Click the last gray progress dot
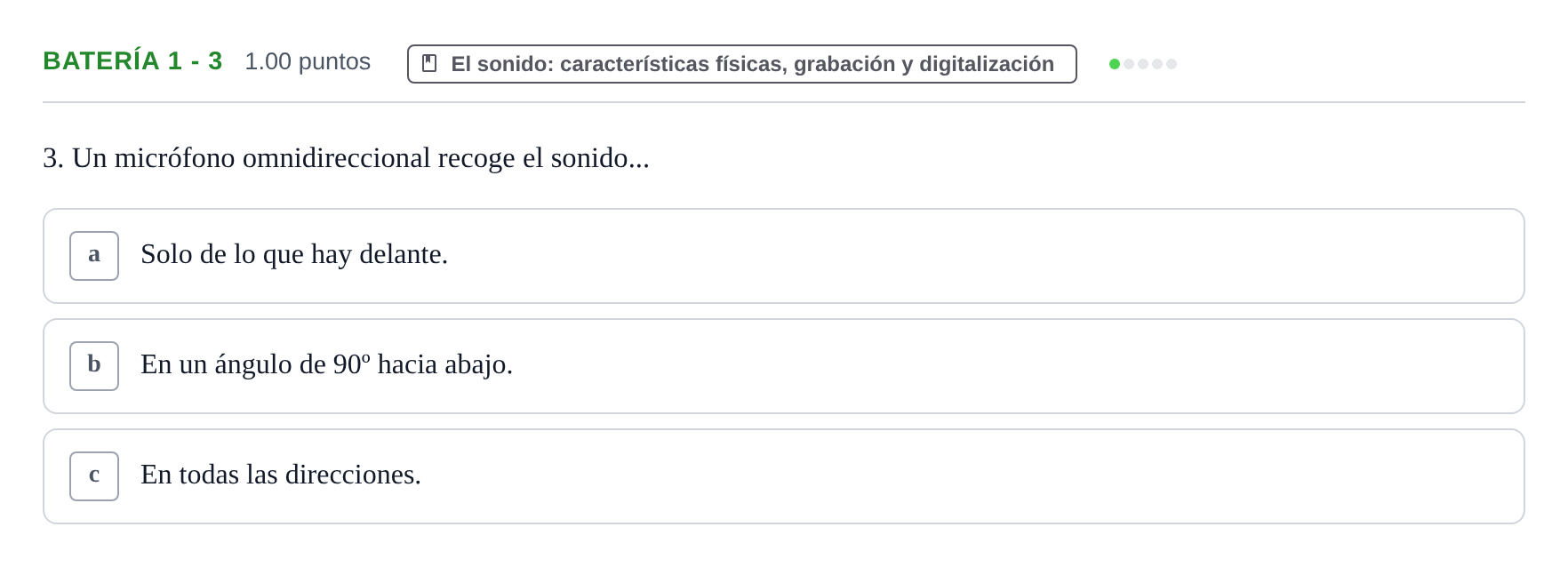Screen dimensions: 1568x567 click(1172, 64)
